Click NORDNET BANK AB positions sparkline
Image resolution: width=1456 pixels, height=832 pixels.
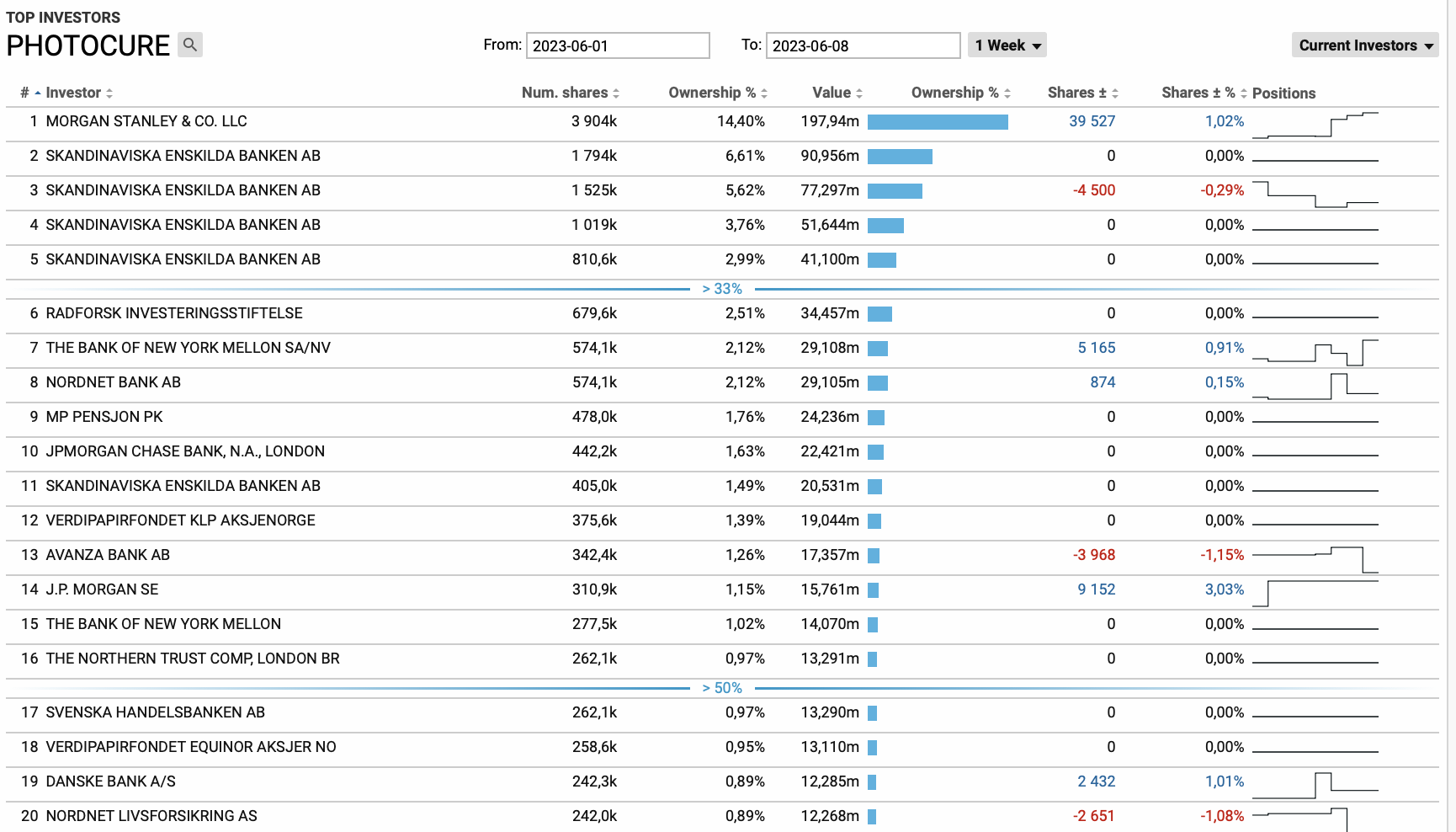[1315, 386]
